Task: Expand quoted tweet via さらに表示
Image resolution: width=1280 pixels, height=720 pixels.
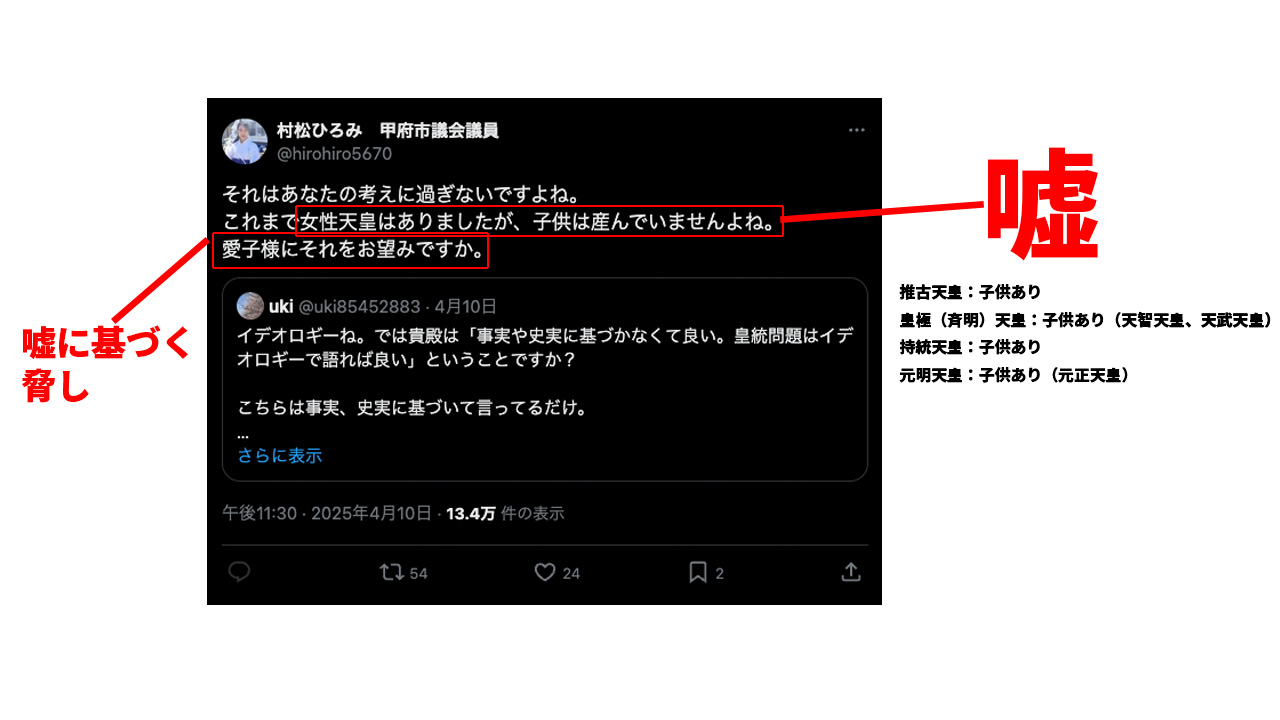Action: (x=280, y=456)
